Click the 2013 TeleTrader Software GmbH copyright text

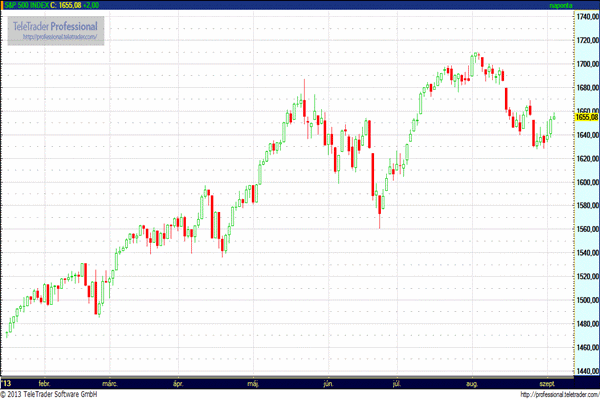[x=55, y=395]
